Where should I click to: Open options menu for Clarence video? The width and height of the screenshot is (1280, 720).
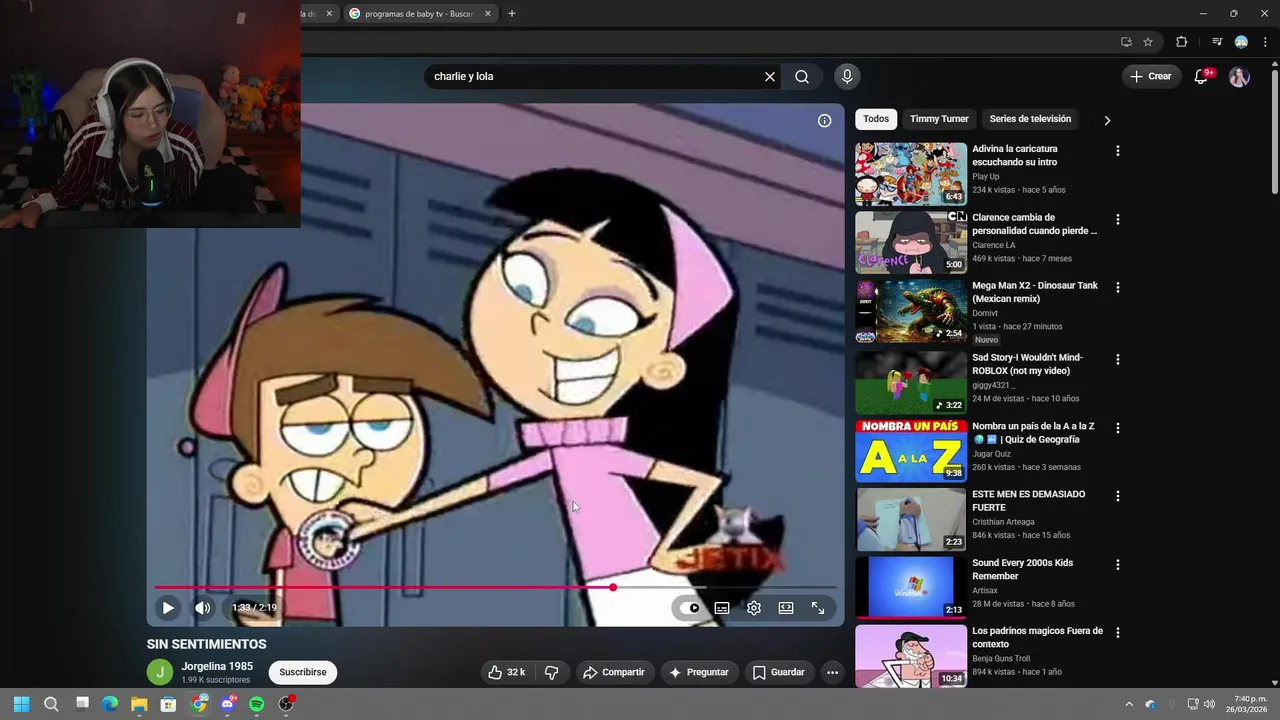pyautogui.click(x=1117, y=219)
